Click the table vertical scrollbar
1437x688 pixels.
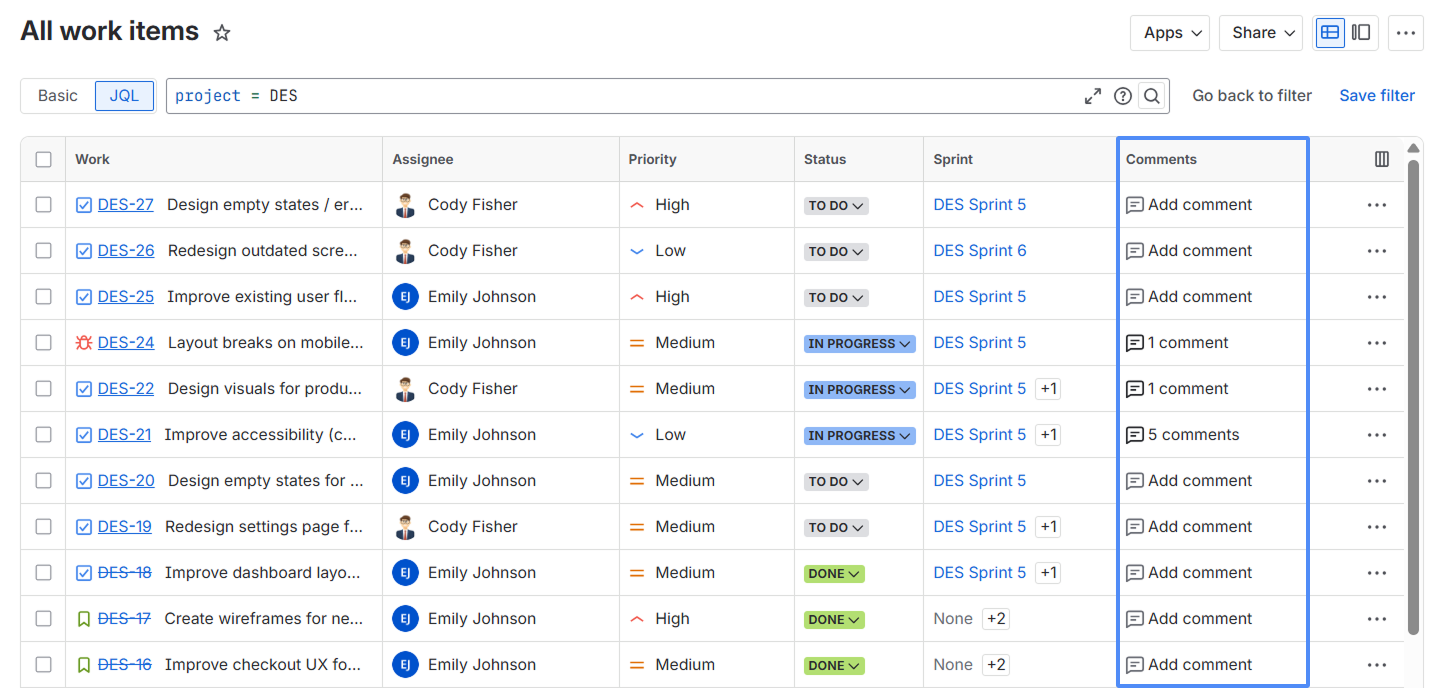(x=1413, y=397)
